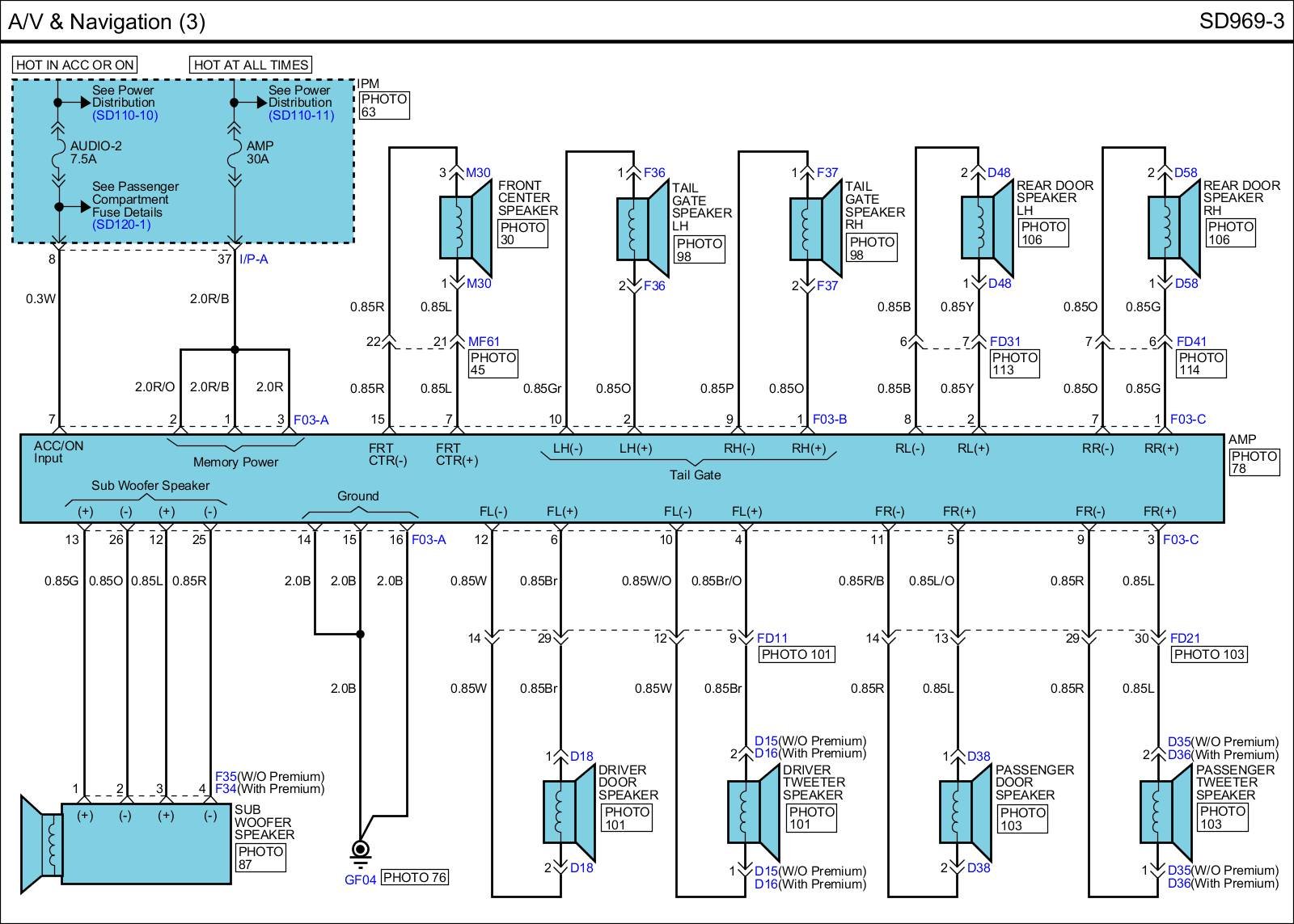The image size is (1294, 924).
Task: Click the rear door speaker LH symbol
Action: click(987, 227)
